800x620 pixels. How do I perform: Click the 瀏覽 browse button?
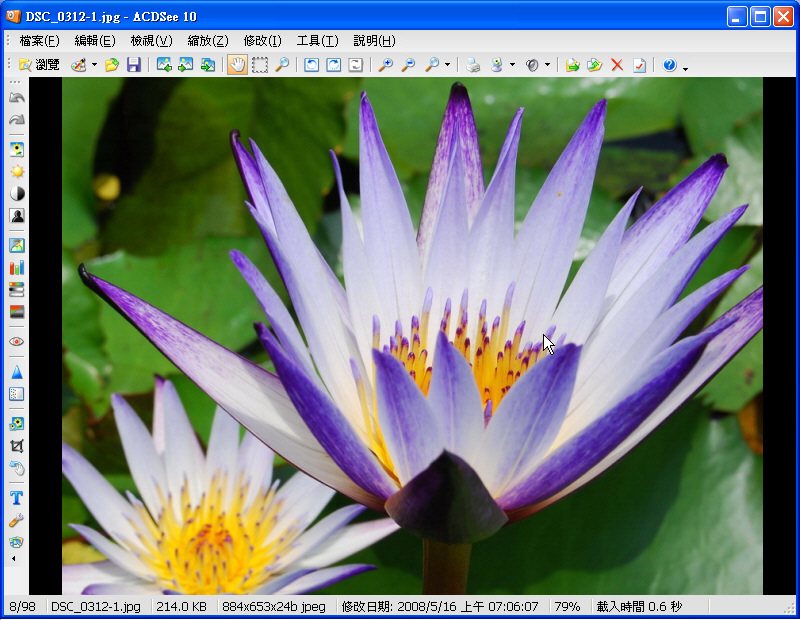[38, 65]
